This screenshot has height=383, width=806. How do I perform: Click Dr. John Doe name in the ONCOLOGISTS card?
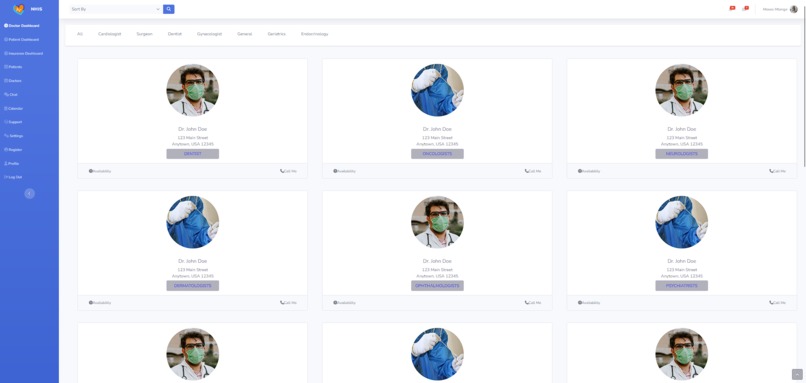click(437, 129)
